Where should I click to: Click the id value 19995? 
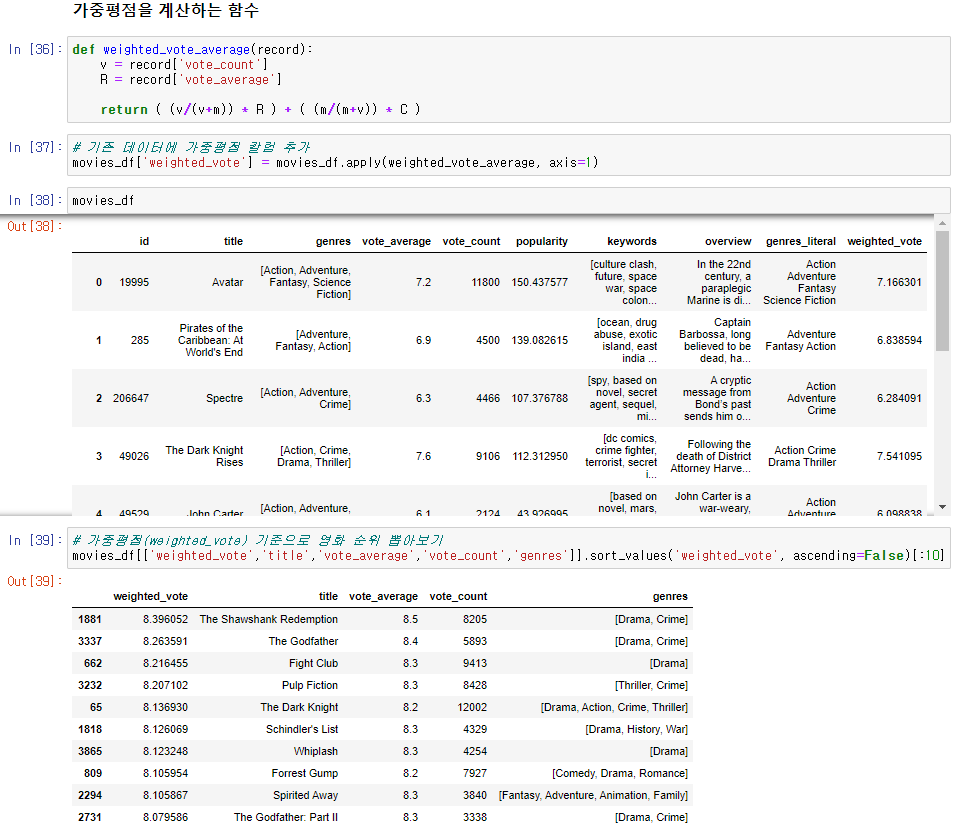click(134, 282)
